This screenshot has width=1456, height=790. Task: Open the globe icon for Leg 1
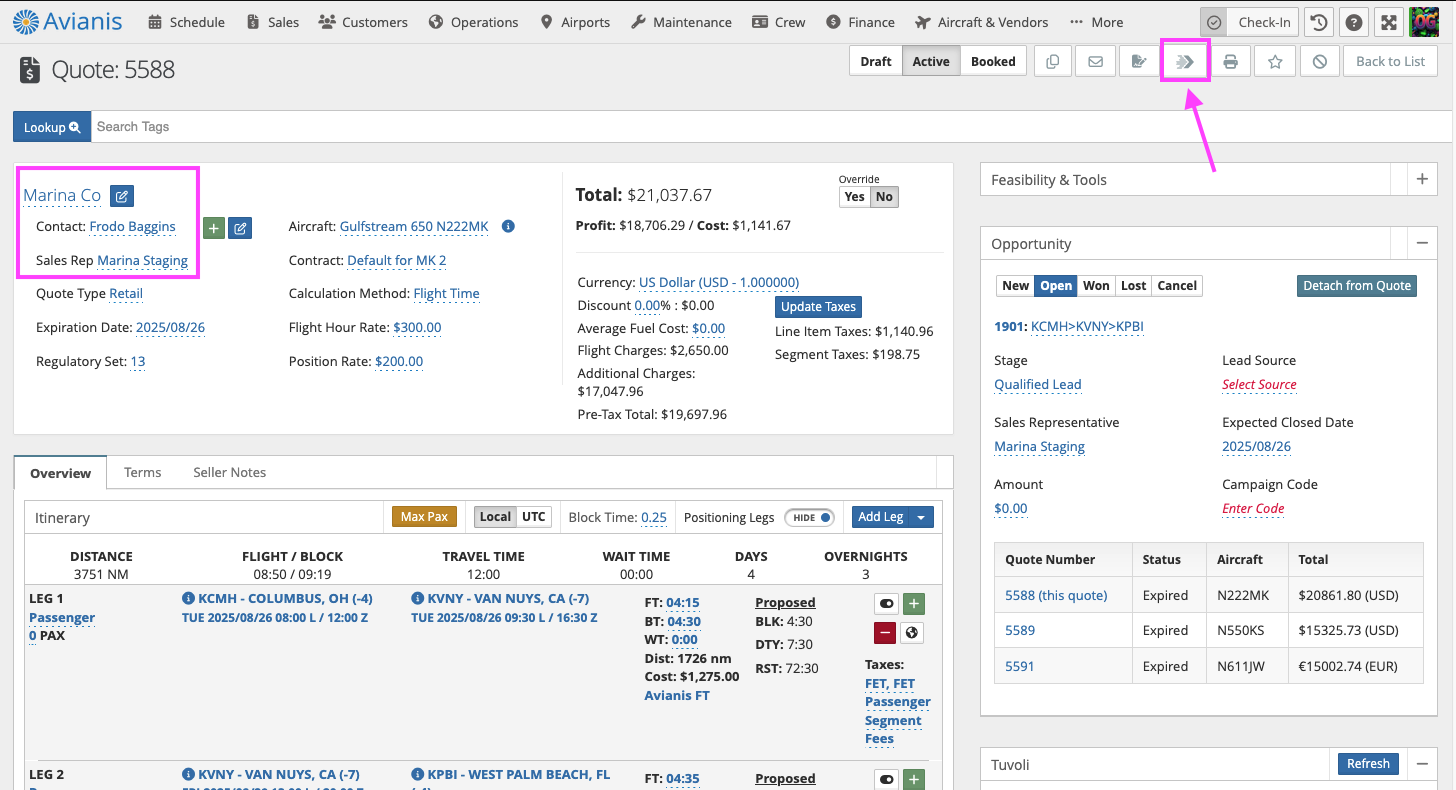(911, 632)
